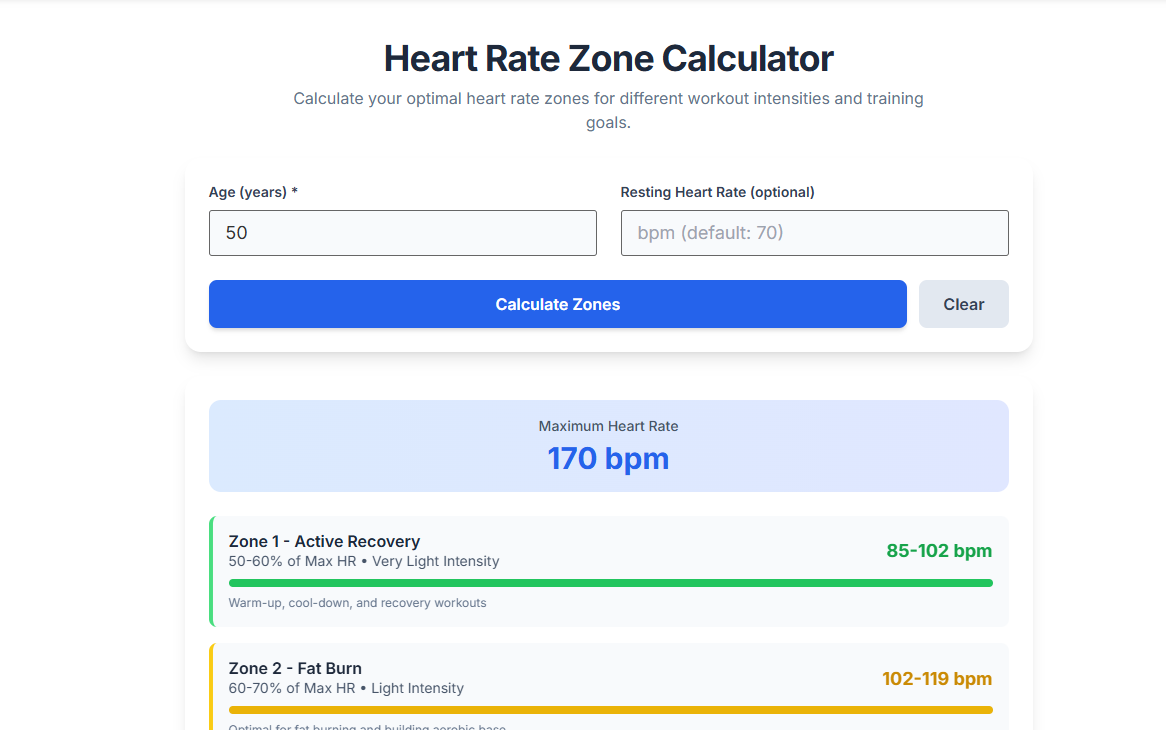1166x730 pixels.
Task: Click the Calculate Zones button
Action: pos(557,304)
